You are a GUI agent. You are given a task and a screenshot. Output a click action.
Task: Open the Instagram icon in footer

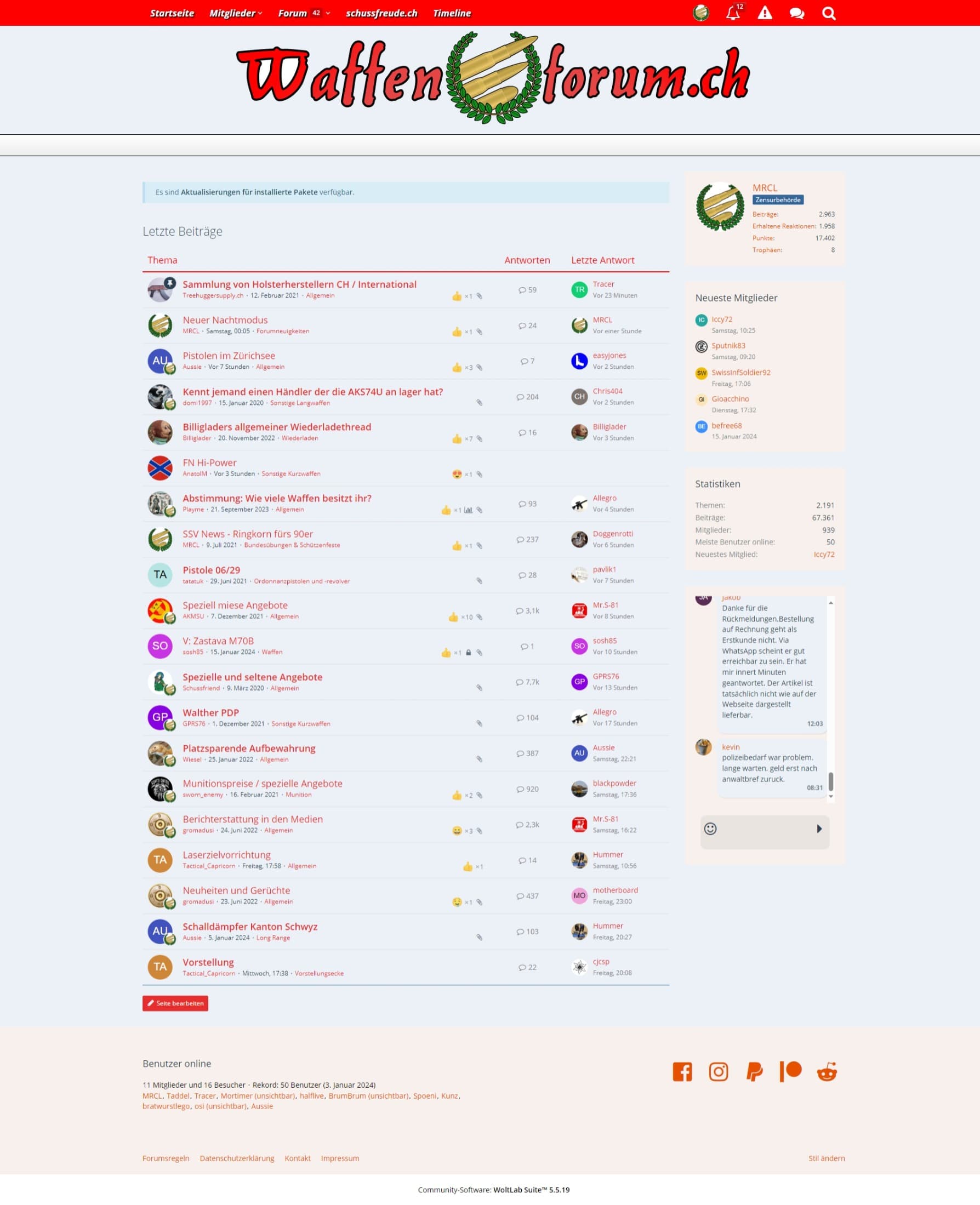coord(718,1071)
